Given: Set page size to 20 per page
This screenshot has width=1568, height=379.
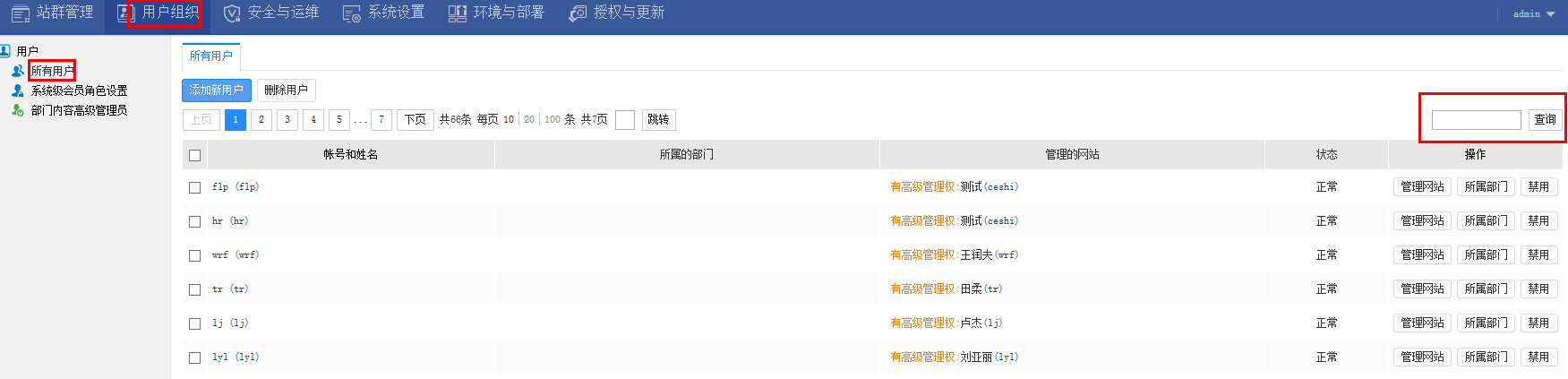Looking at the screenshot, I should pyautogui.click(x=529, y=119).
